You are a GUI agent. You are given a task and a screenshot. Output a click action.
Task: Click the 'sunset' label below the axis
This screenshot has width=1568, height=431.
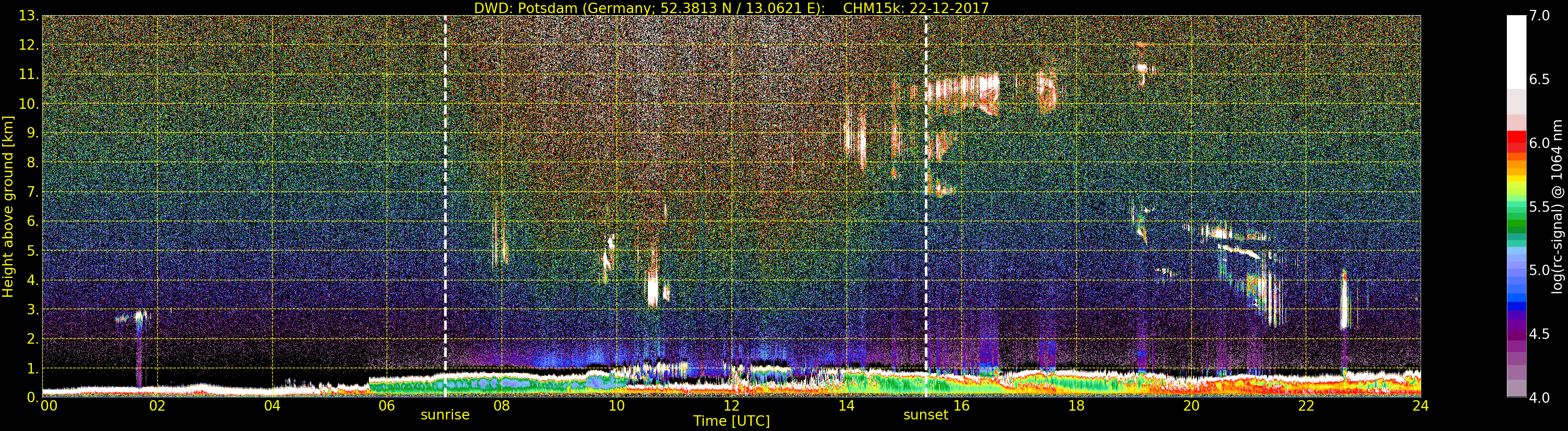pyautogui.click(x=926, y=415)
